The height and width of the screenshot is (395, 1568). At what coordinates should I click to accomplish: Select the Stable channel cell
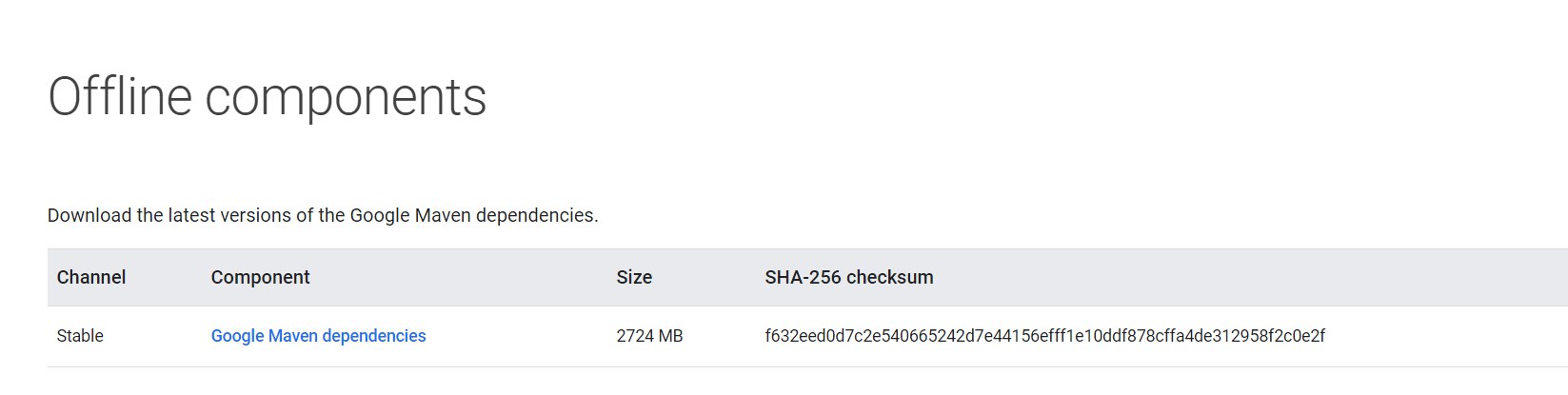(x=80, y=336)
